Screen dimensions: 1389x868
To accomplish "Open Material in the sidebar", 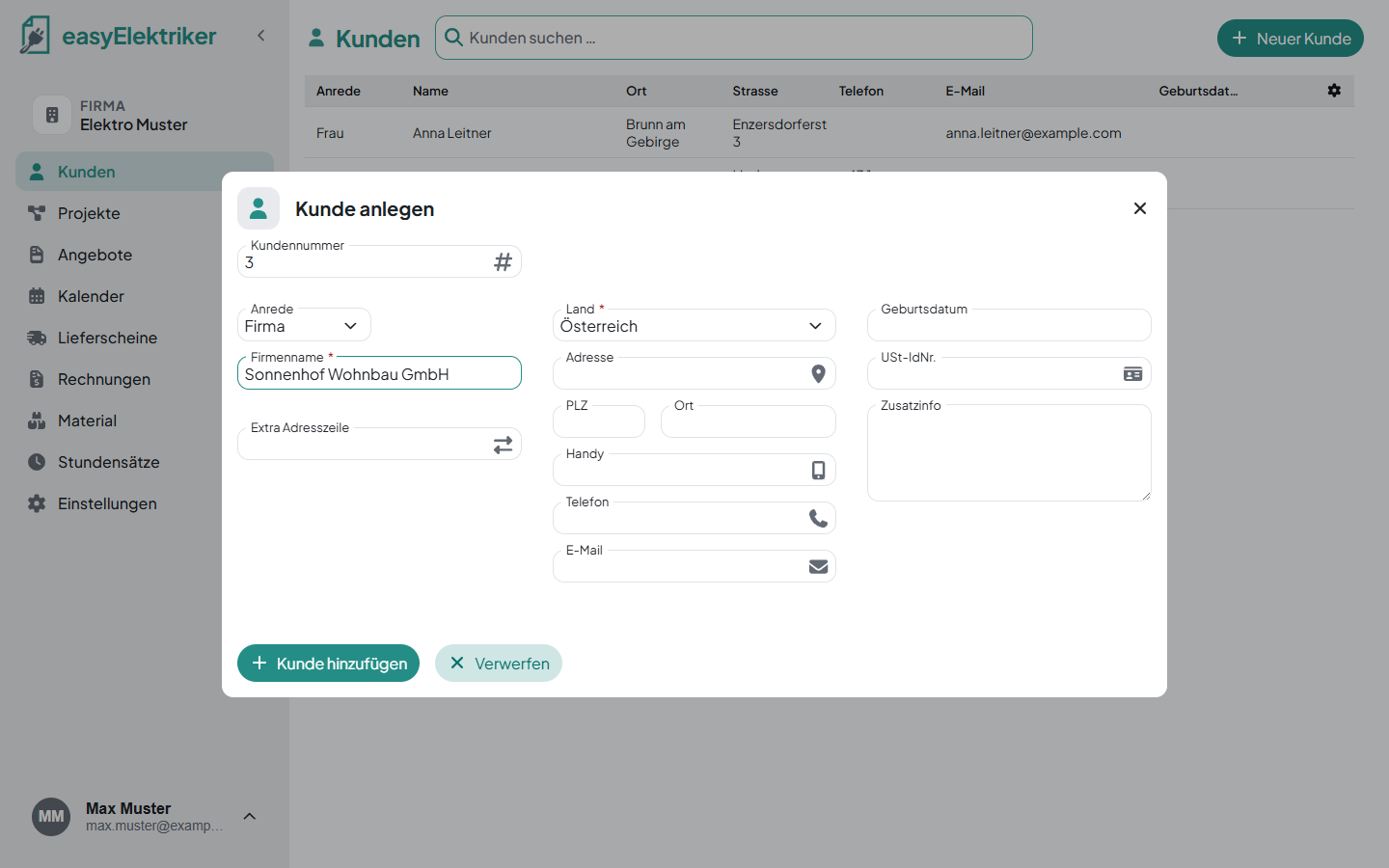I will coord(145,420).
